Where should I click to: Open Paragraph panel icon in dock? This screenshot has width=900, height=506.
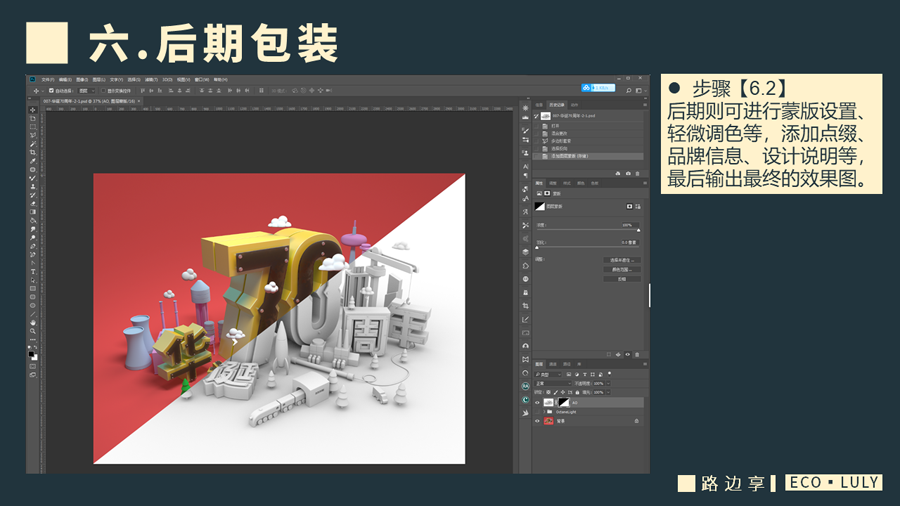click(525, 176)
